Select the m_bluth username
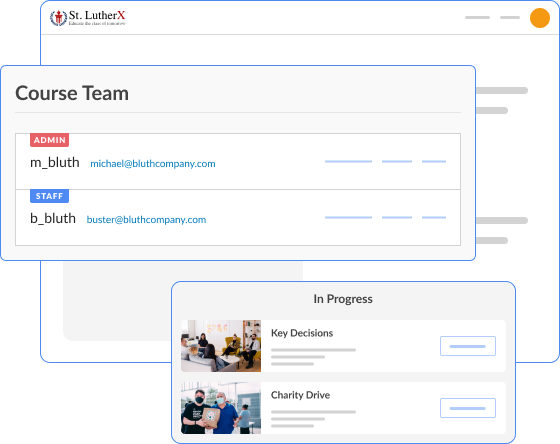 (55, 163)
